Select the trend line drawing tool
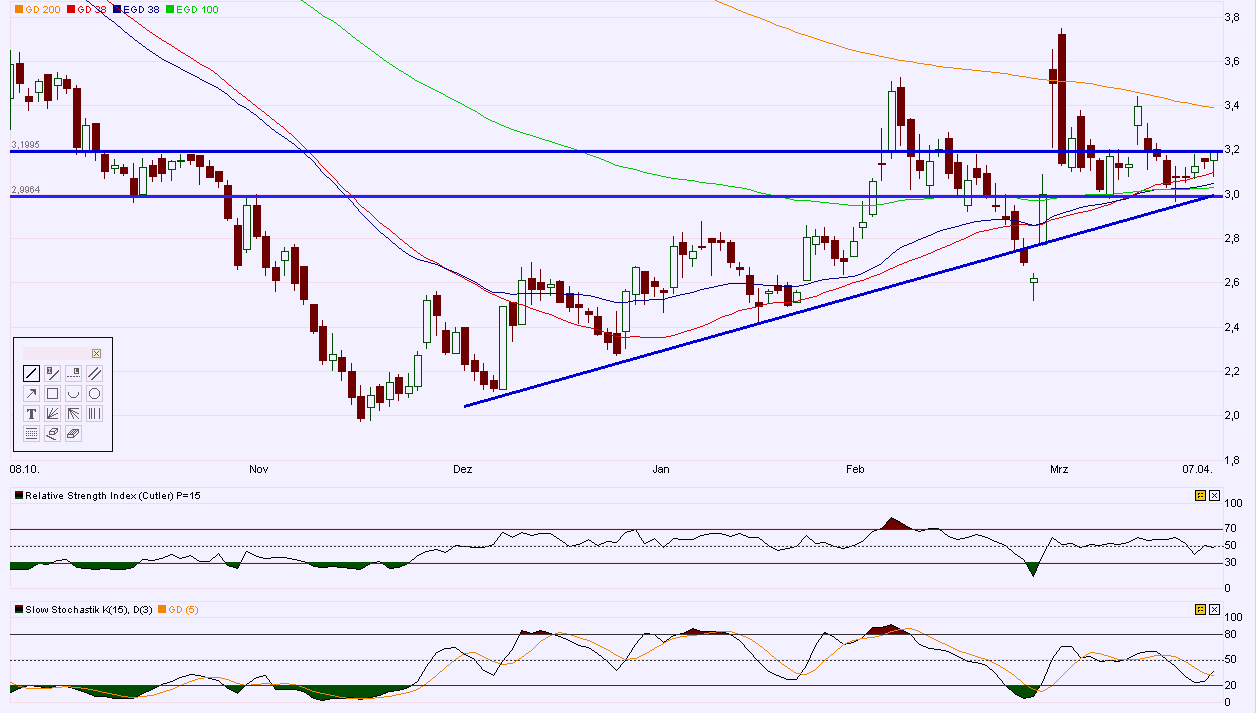 (x=31, y=373)
